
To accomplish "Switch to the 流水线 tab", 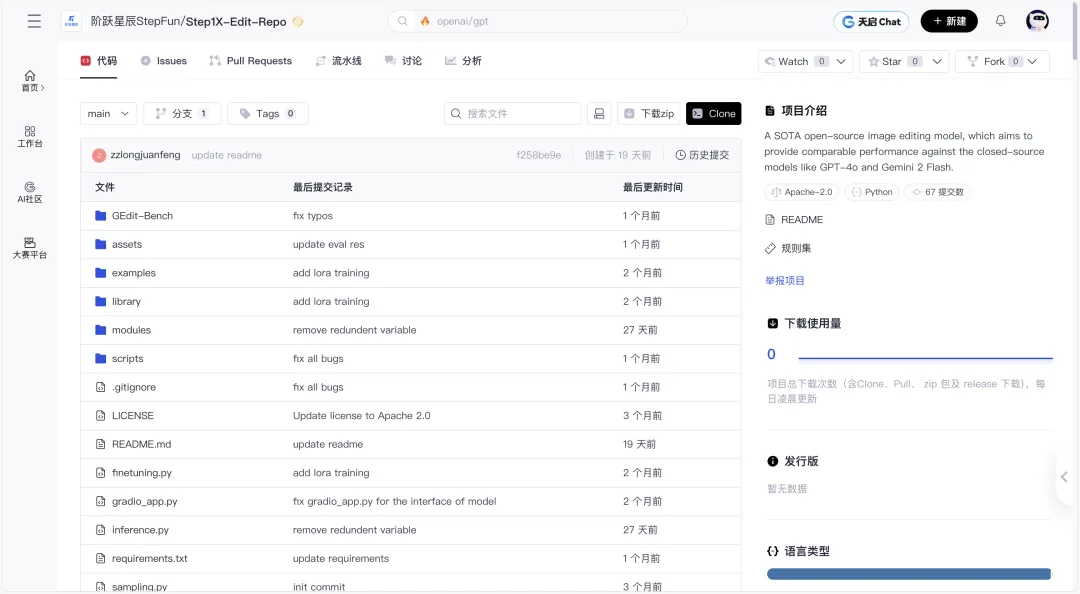I will 338,61.
